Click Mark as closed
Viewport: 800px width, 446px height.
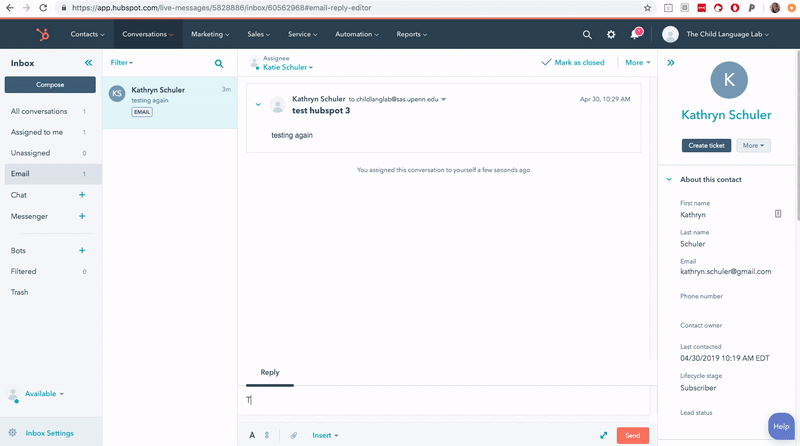pos(573,62)
